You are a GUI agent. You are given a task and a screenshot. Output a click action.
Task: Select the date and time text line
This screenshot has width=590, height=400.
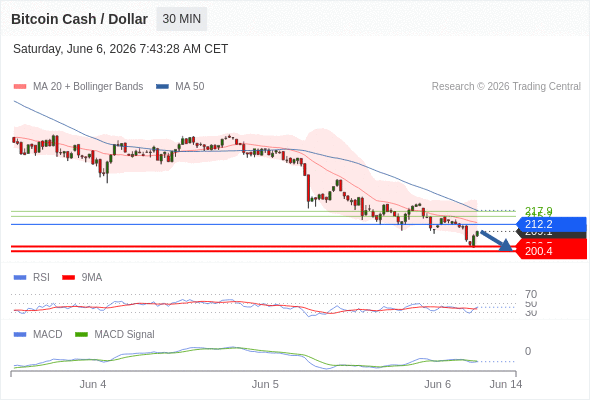point(120,49)
